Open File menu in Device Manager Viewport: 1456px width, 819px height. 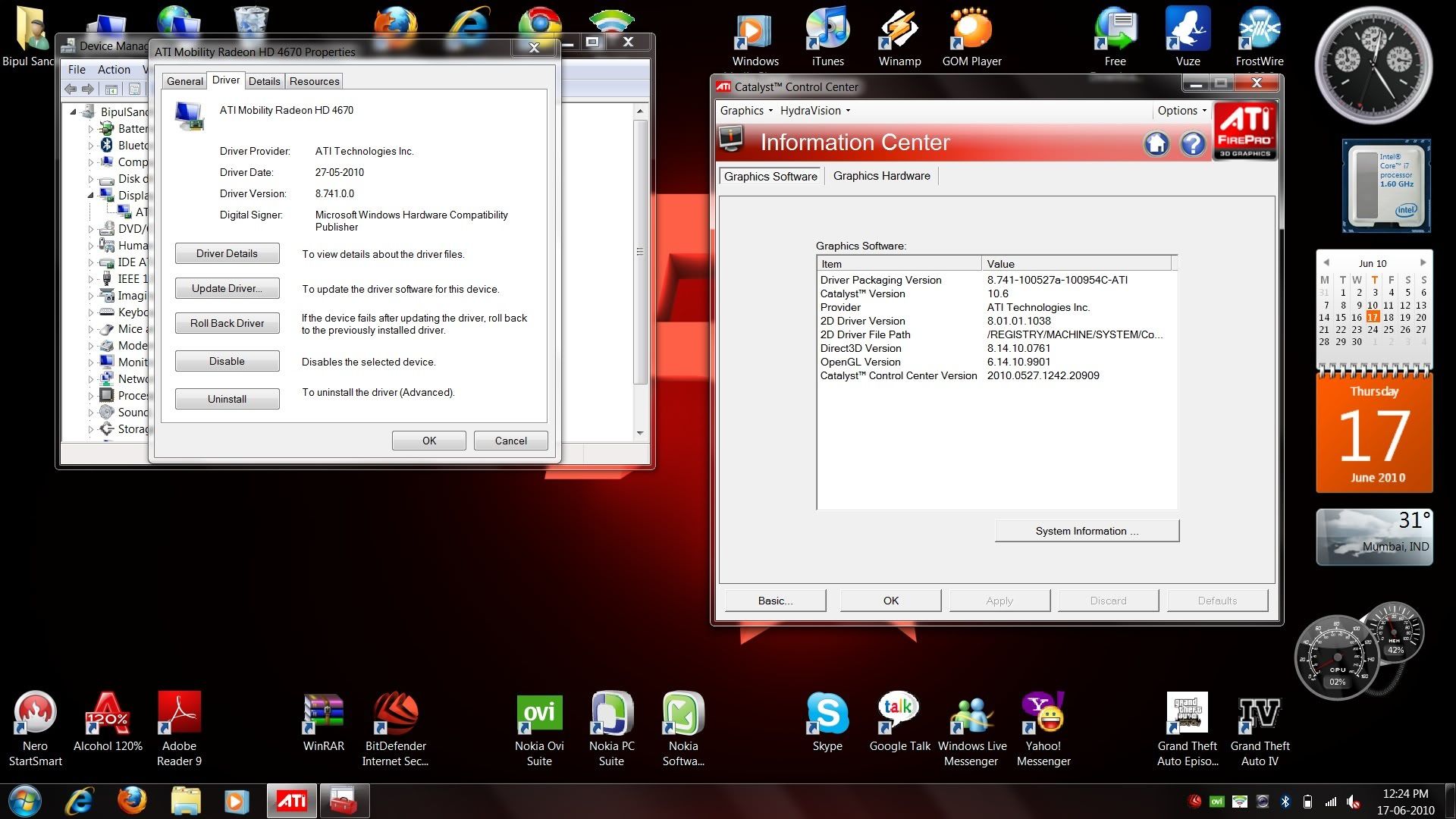tap(77, 69)
